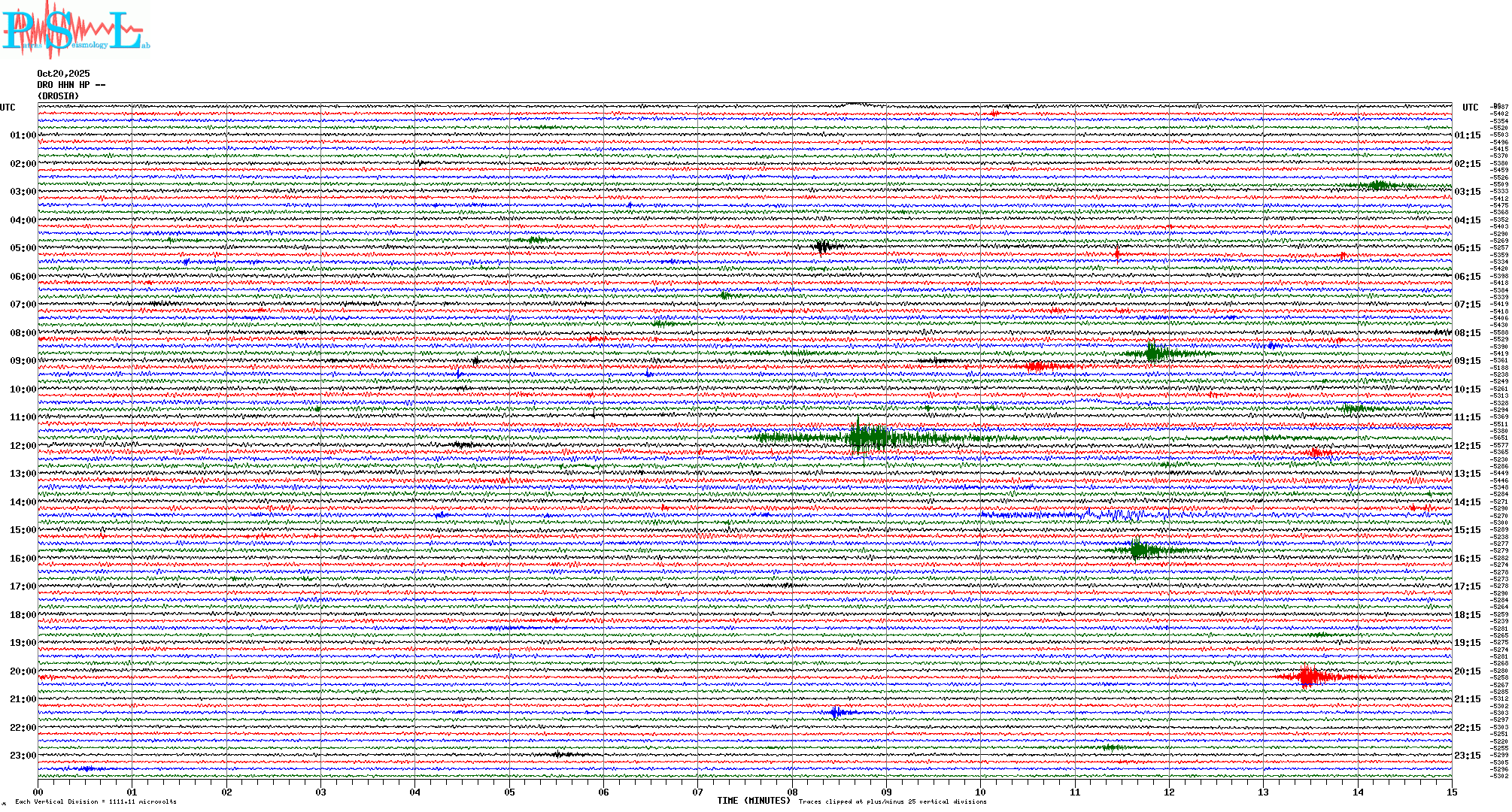Click the left UTC axis header
Screen dimensions: 1512x812
8,108
